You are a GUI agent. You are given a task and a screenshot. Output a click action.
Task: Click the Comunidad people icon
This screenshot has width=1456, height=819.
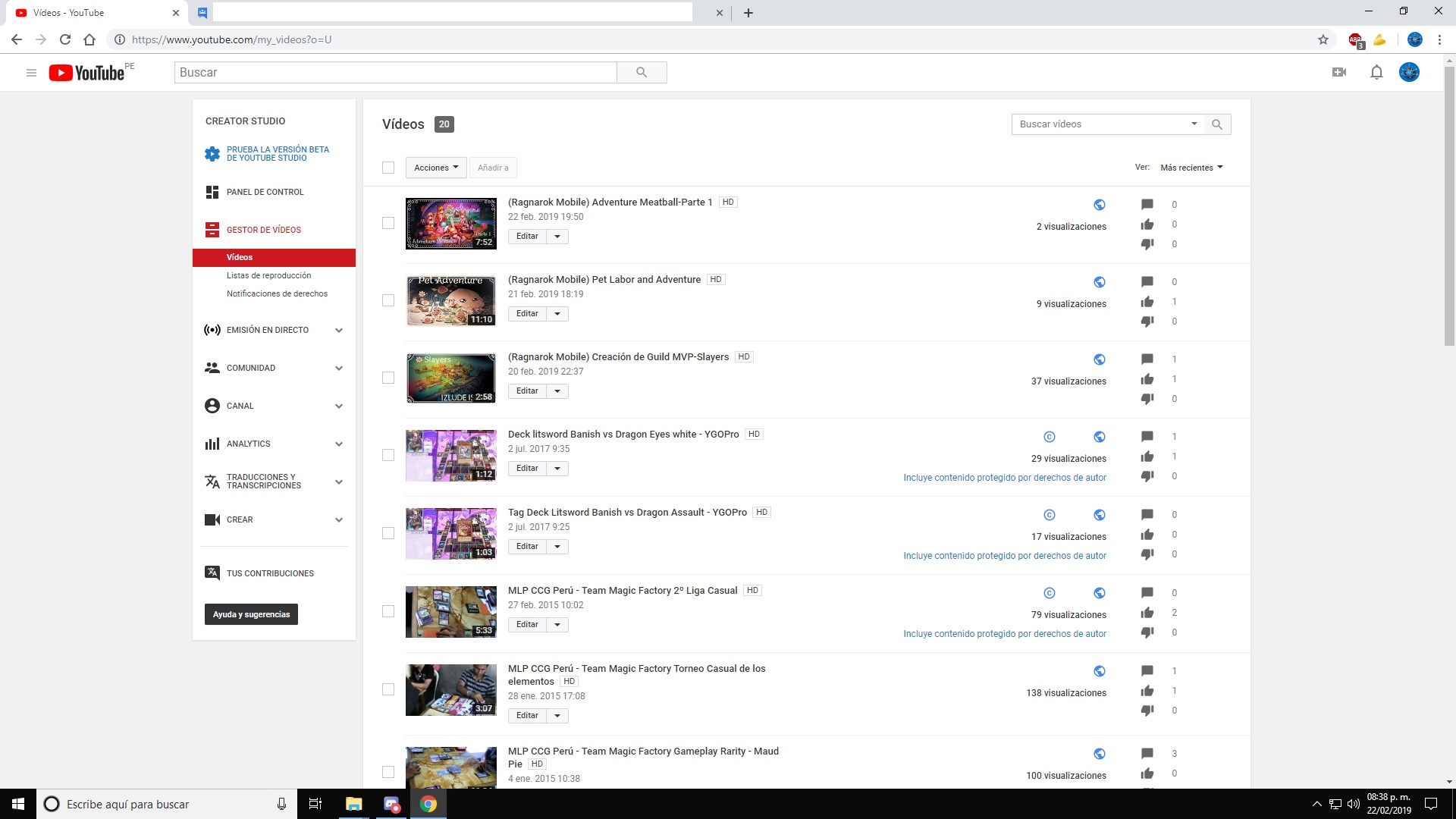[x=212, y=368]
